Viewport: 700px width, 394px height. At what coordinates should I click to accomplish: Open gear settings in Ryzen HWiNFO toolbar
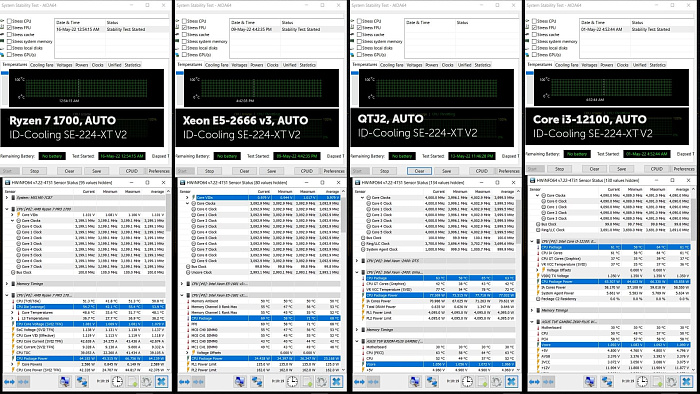pyautogui.click(x=146, y=382)
